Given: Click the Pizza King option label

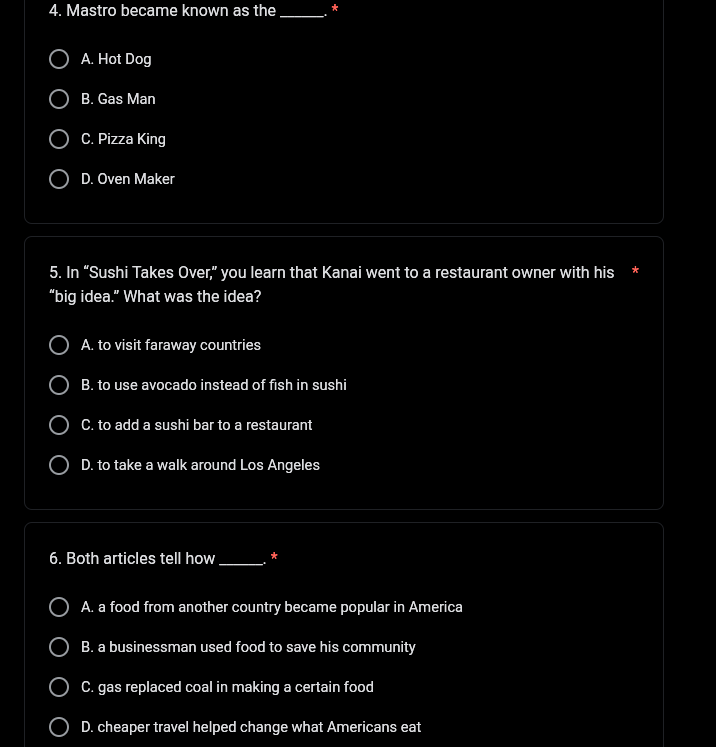Looking at the screenshot, I should [x=123, y=139].
